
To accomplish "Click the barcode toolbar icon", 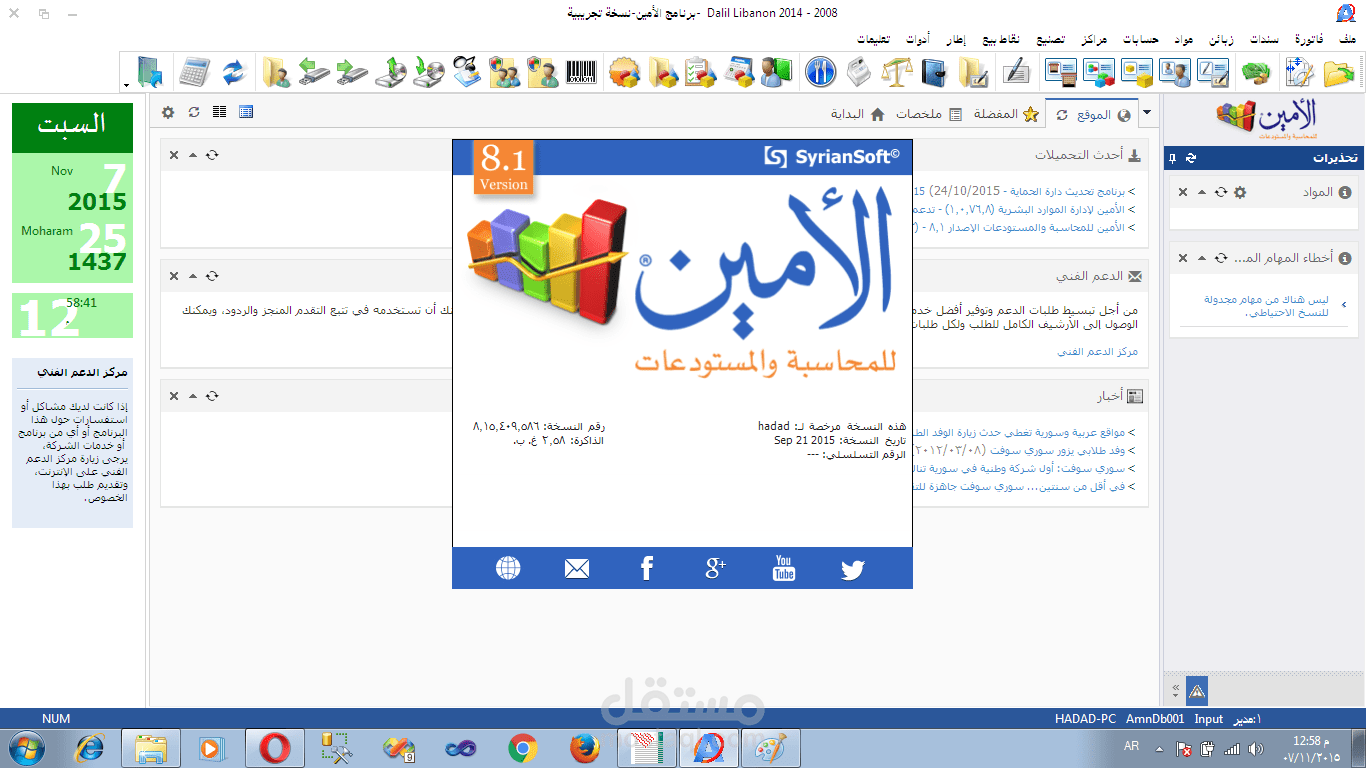I will pos(580,72).
